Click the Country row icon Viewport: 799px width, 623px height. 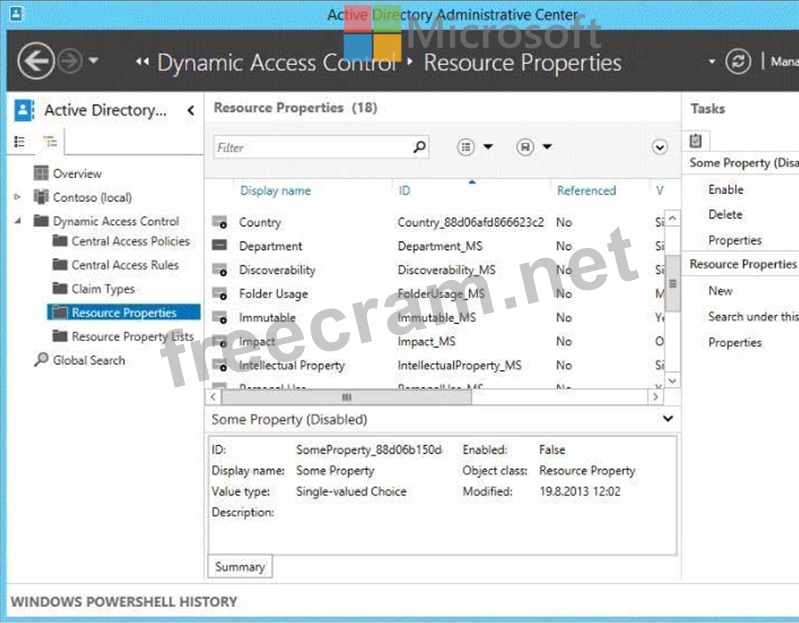pyautogui.click(x=220, y=222)
